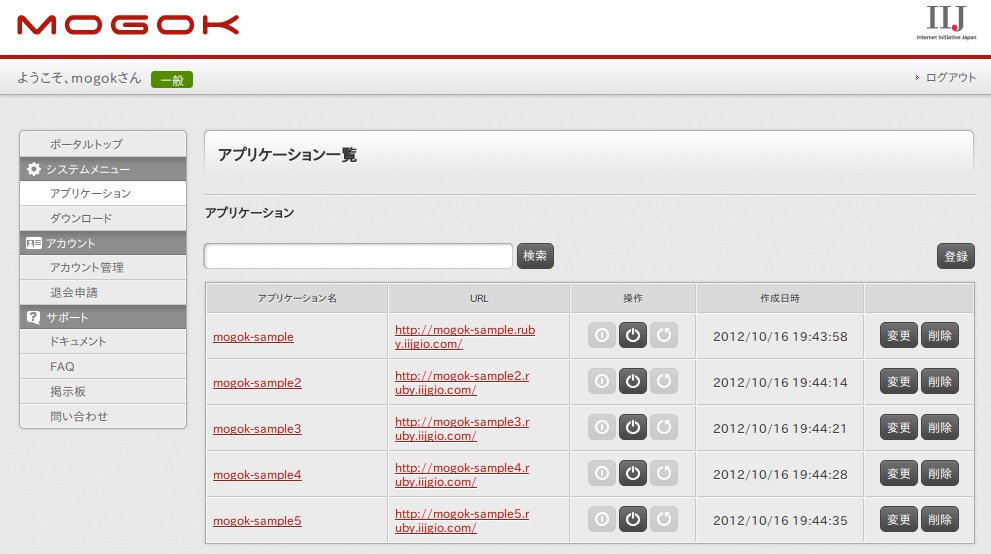The height and width of the screenshot is (554, 991).
Task: Click the 登録 button
Action: 956,256
